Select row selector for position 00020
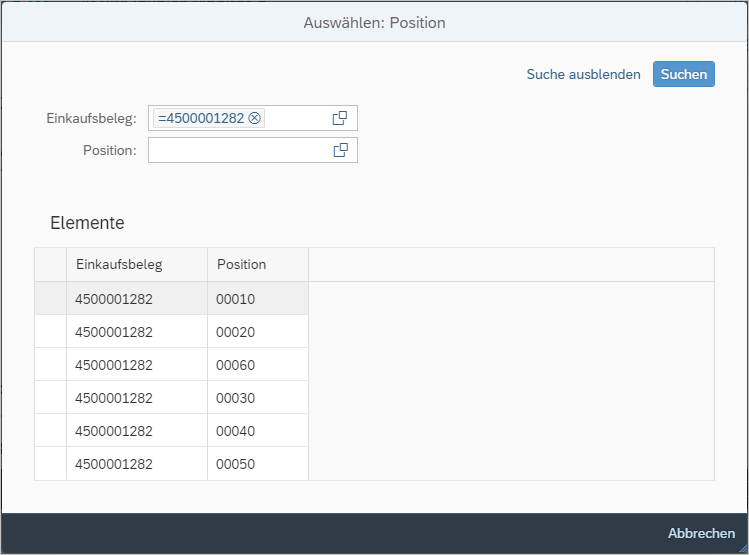Image resolution: width=749 pixels, height=555 pixels. 50,332
